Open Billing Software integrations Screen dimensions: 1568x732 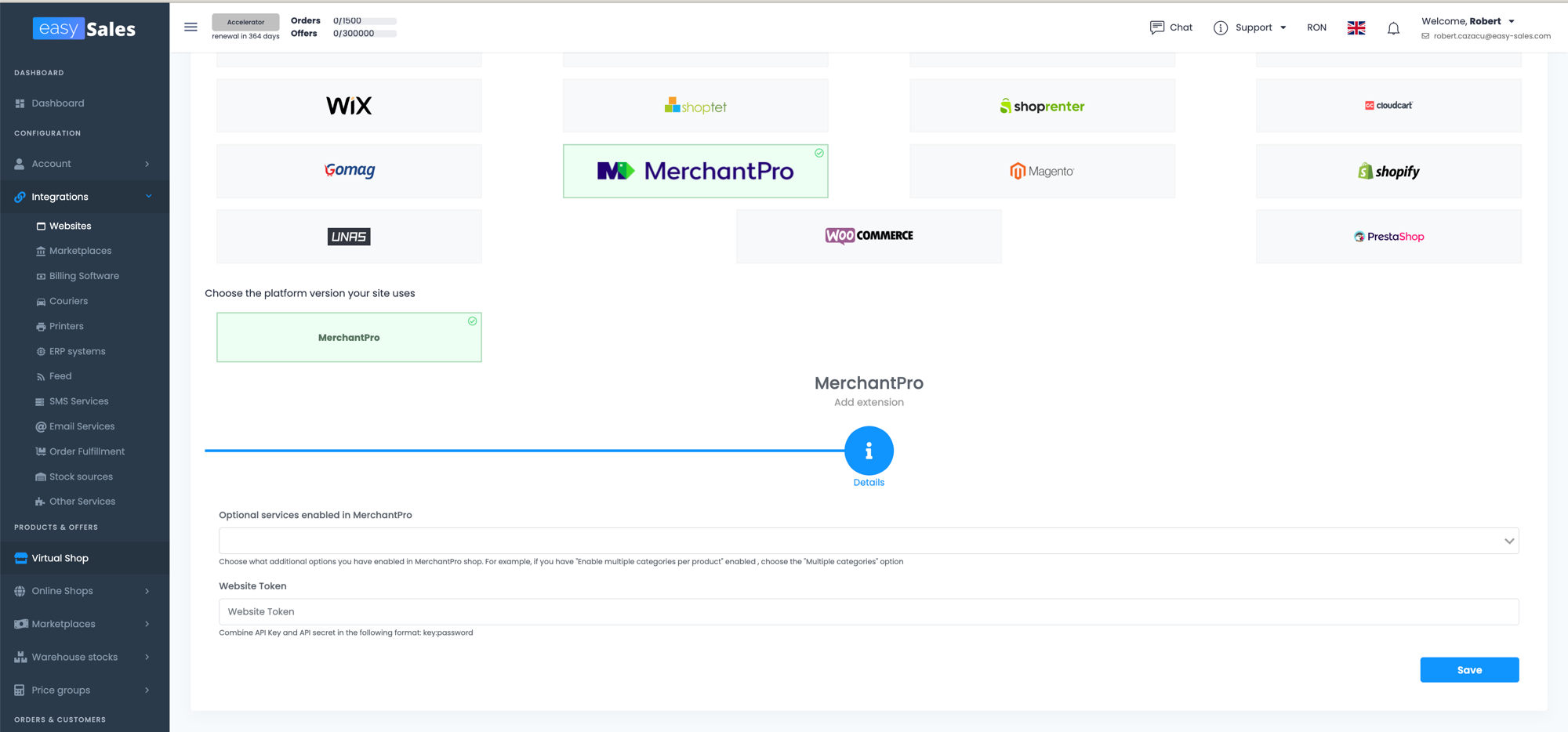point(84,276)
